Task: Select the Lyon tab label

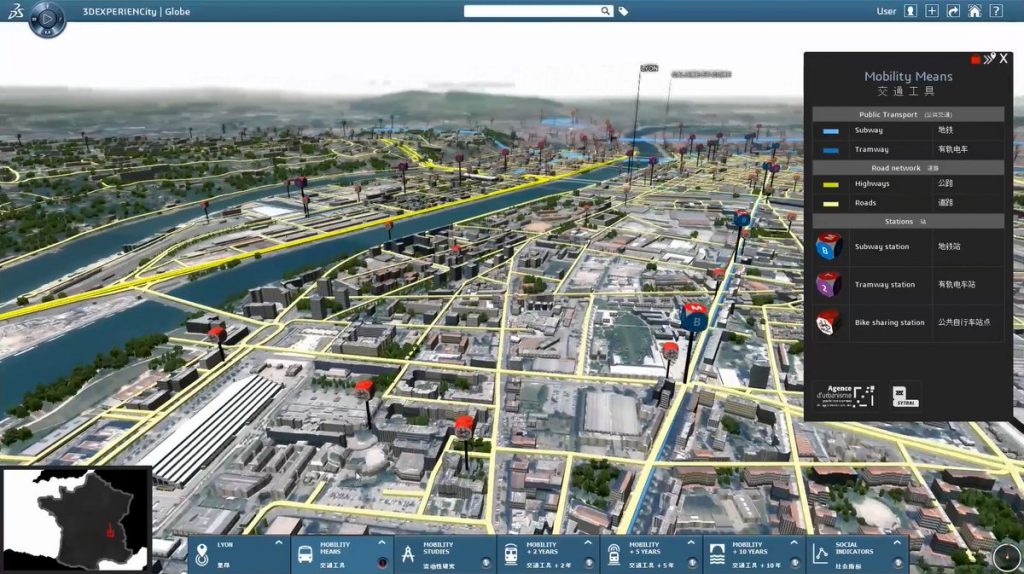Action: click(x=225, y=545)
